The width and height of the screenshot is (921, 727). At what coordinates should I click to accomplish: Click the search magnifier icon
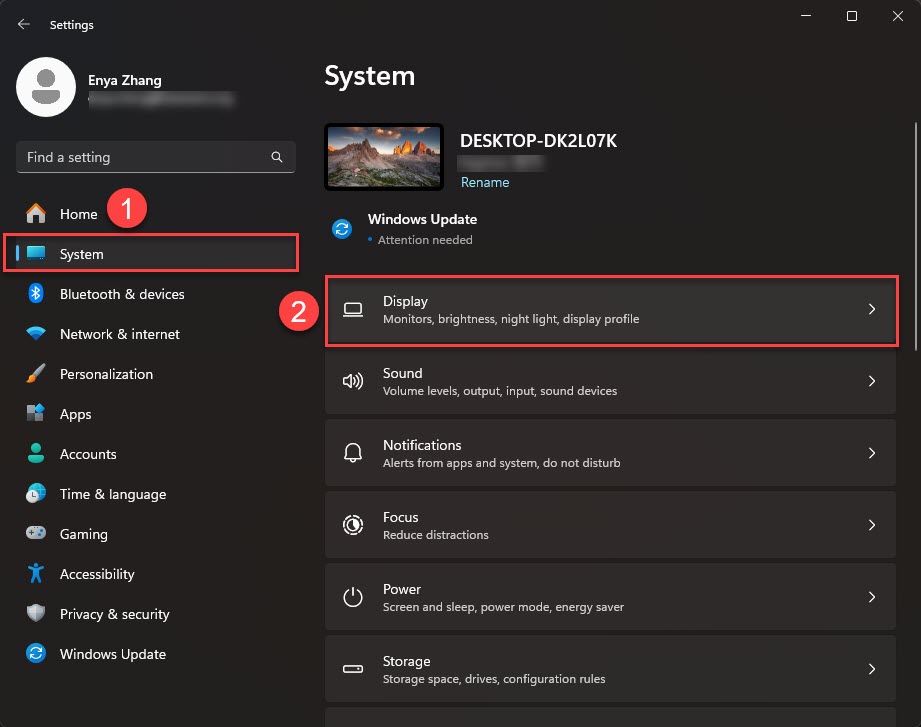click(x=276, y=157)
